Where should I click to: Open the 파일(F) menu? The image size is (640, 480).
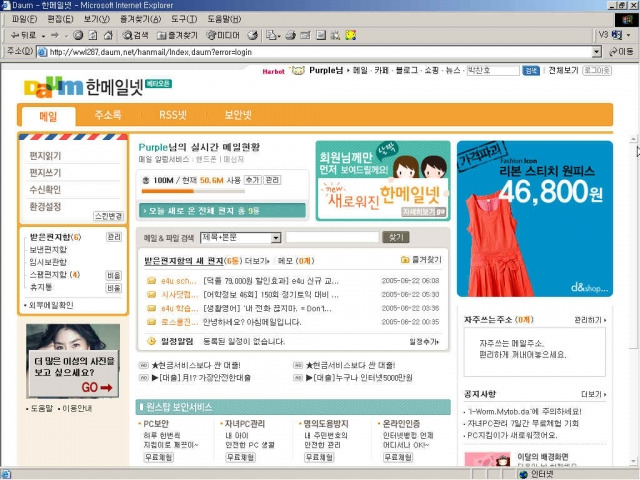[24, 19]
